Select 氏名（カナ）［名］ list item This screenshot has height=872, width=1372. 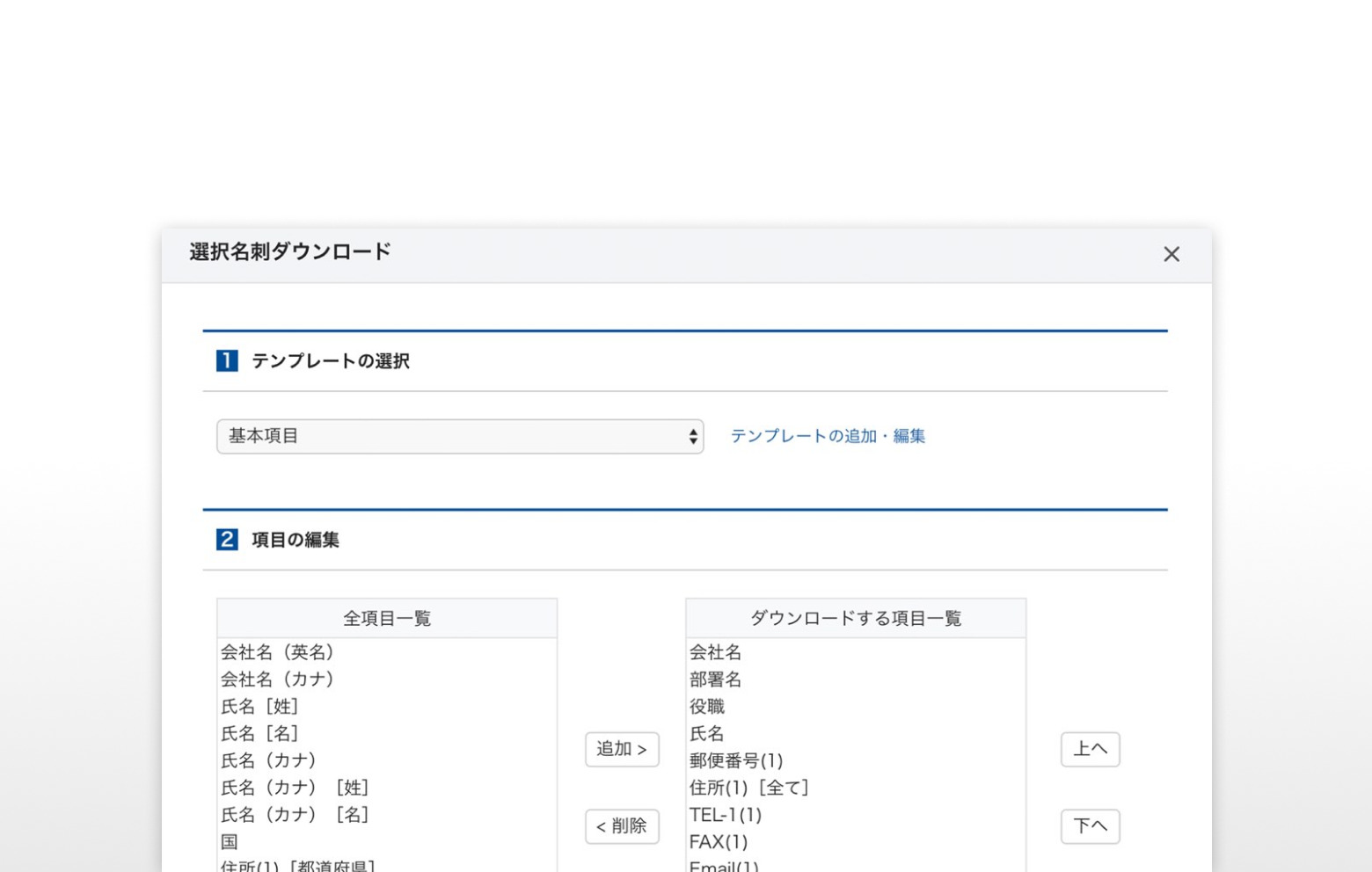point(387,815)
